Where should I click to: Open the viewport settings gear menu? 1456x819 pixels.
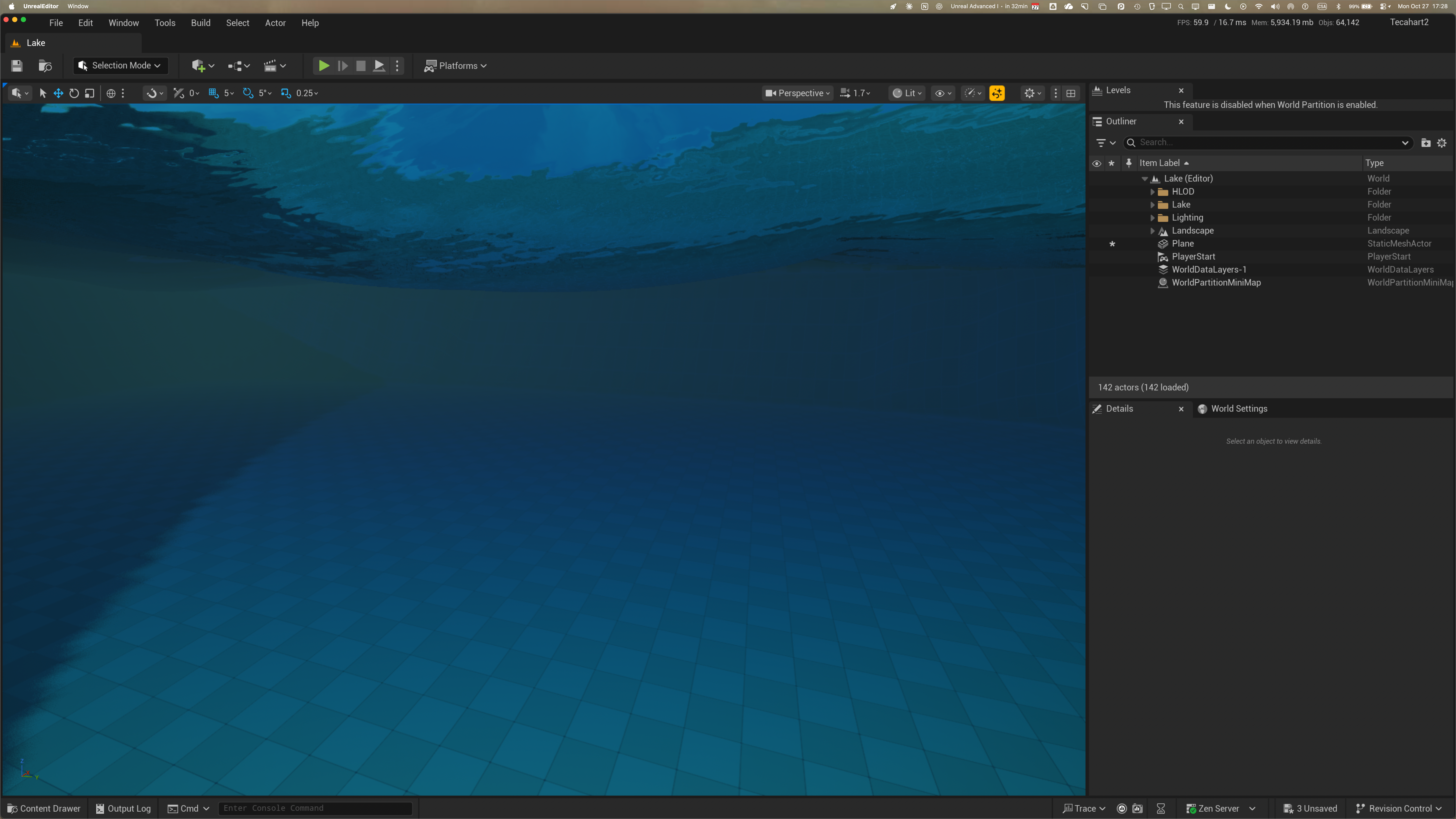click(1033, 93)
